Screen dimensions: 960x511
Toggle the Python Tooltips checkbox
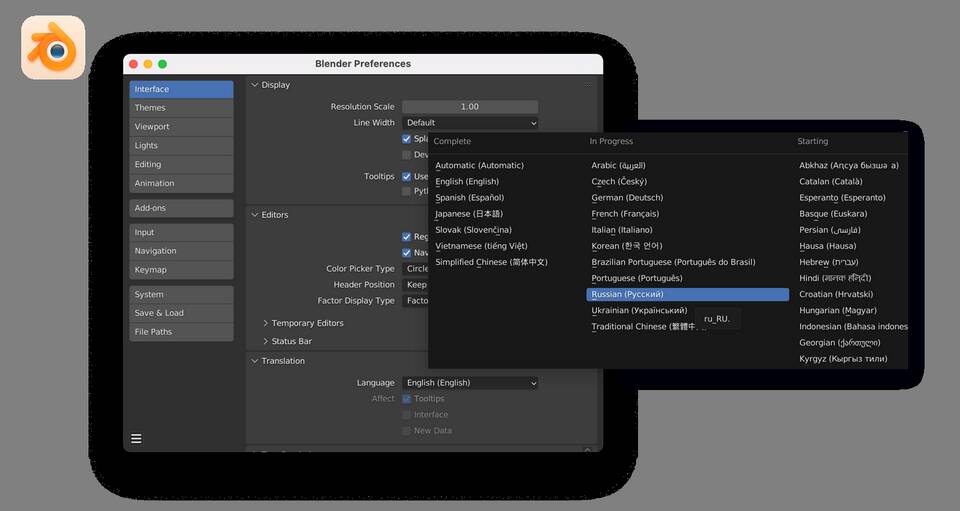(407, 192)
